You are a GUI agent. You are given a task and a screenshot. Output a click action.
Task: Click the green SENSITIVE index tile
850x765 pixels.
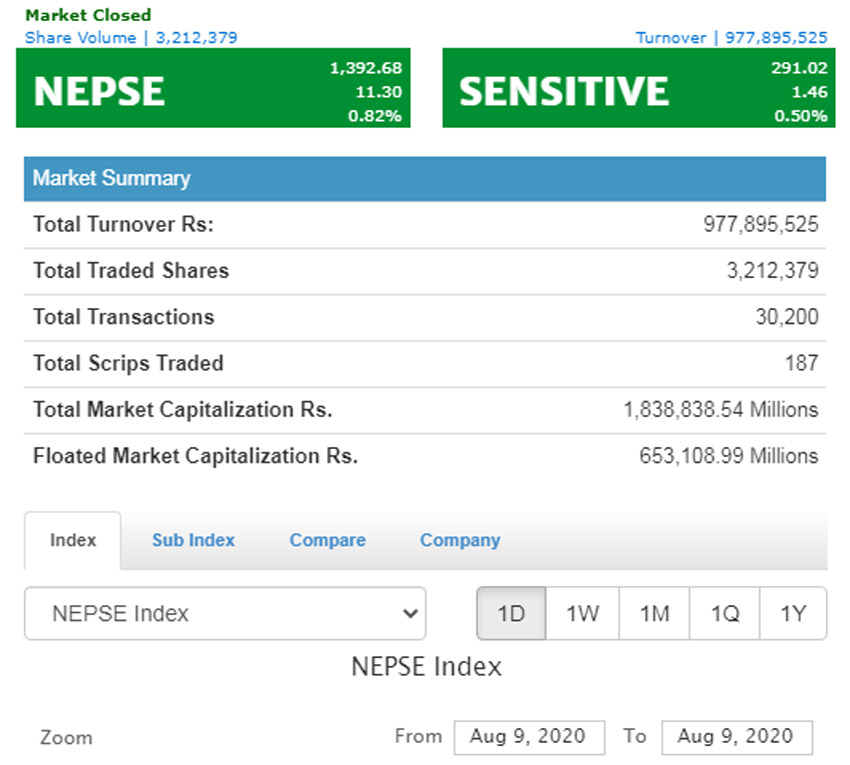tap(635, 91)
